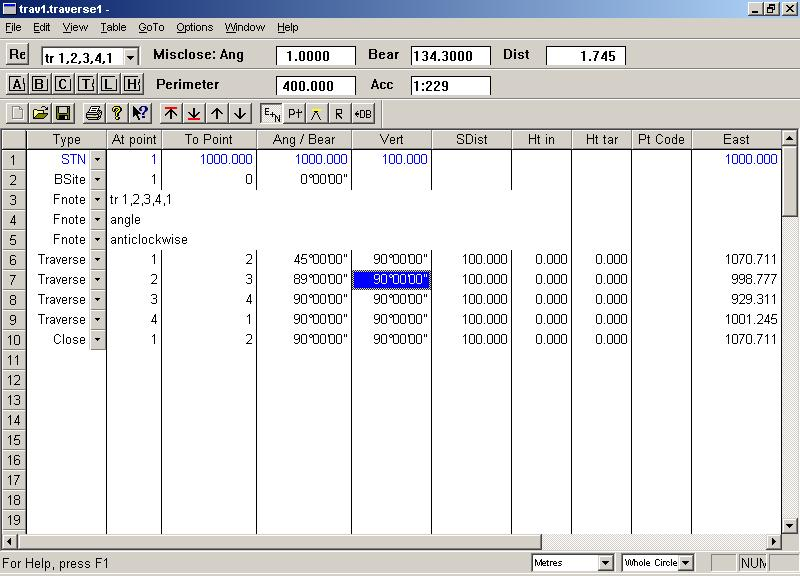This screenshot has height=576, width=800.
Task: Click the horizontal scrollbar right arrow
Action: 773,542
